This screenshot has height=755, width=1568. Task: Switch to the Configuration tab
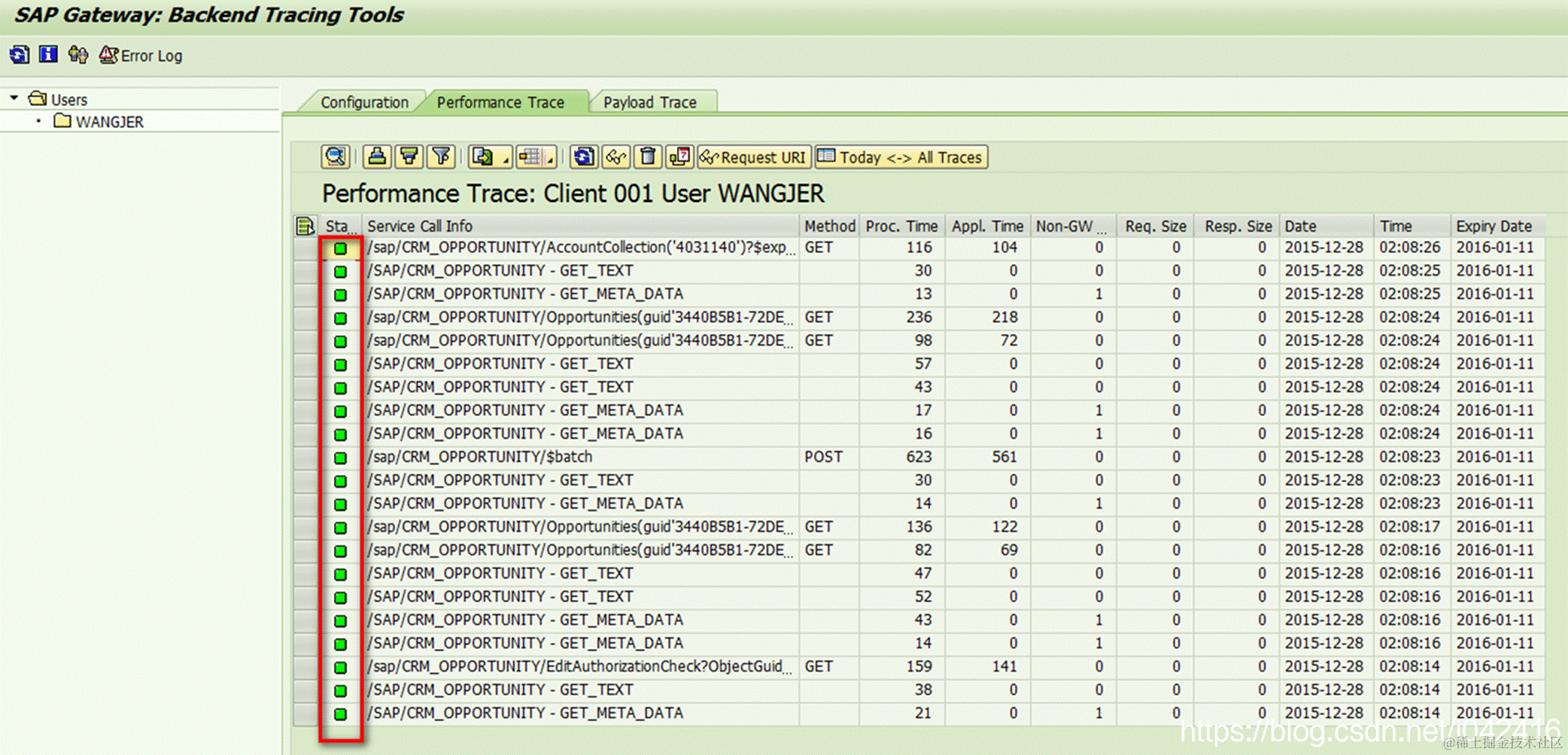[x=364, y=102]
